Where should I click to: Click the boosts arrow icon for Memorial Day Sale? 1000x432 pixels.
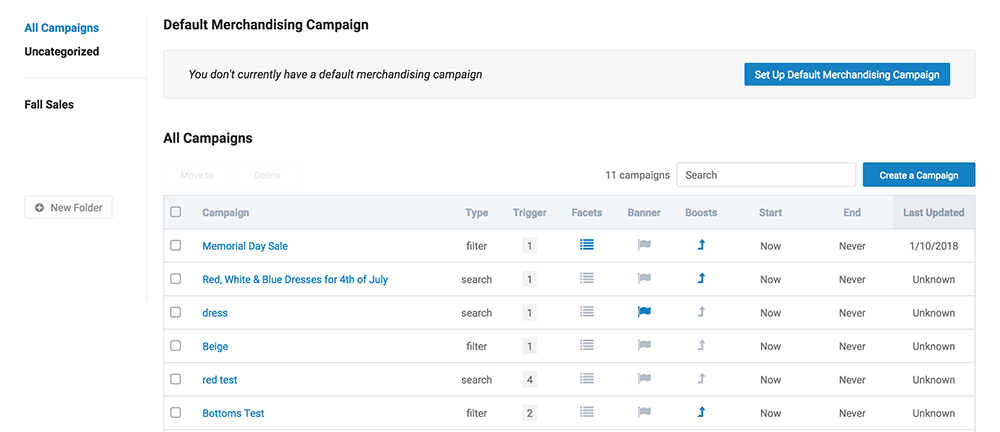pos(701,245)
